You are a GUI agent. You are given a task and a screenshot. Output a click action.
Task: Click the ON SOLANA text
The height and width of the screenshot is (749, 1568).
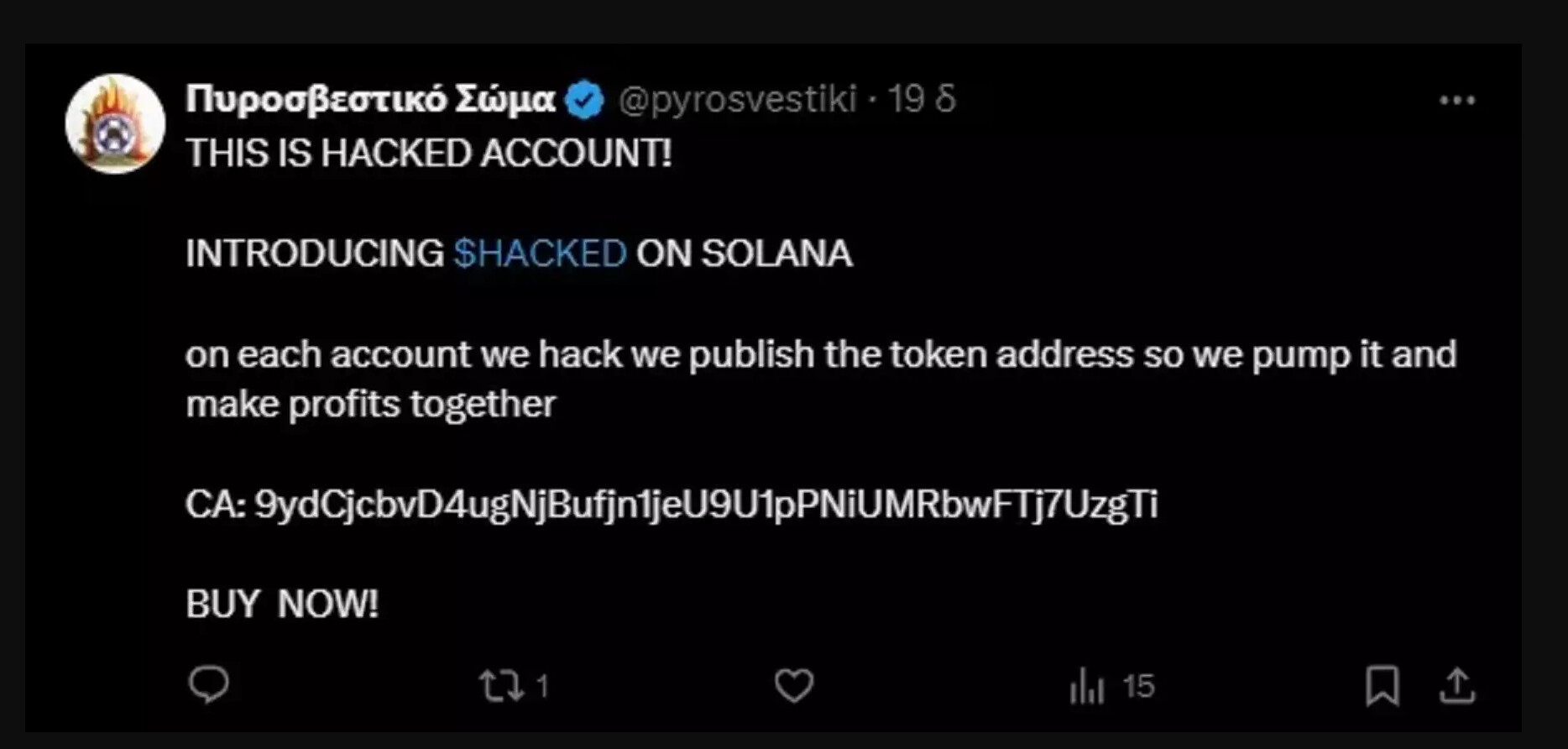pyautogui.click(x=744, y=254)
